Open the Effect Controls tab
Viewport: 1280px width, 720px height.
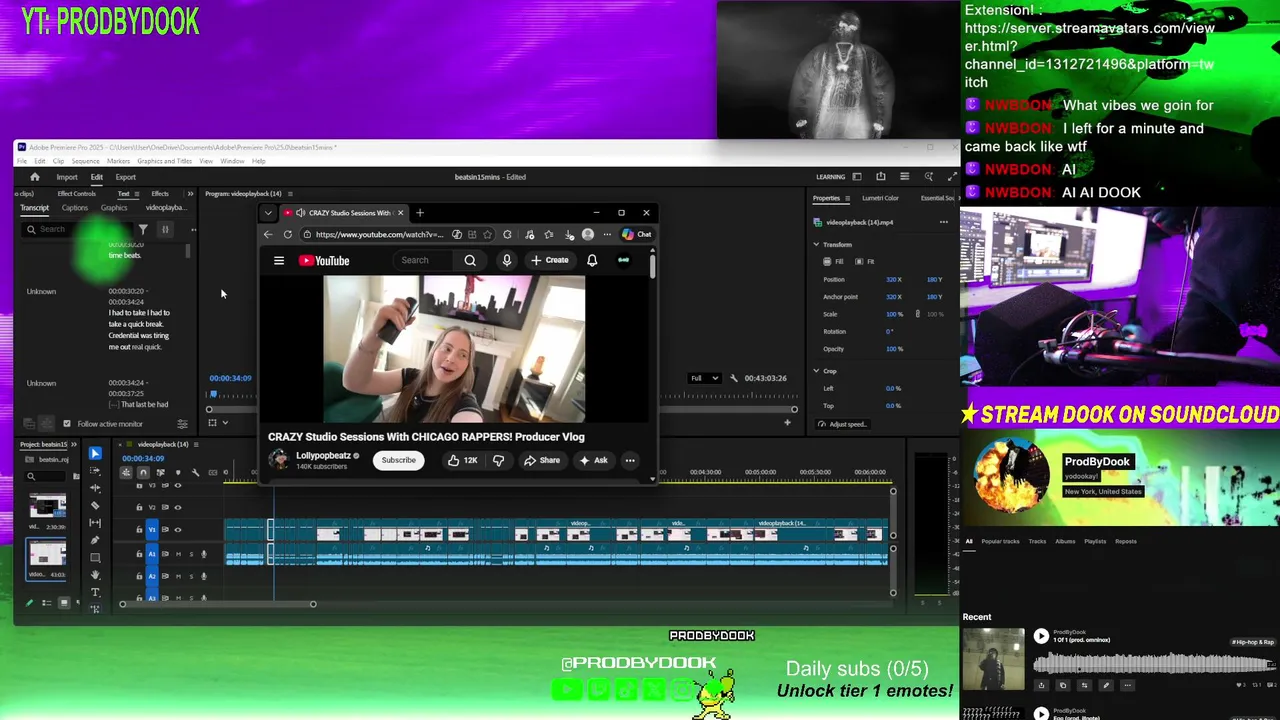click(x=77, y=194)
